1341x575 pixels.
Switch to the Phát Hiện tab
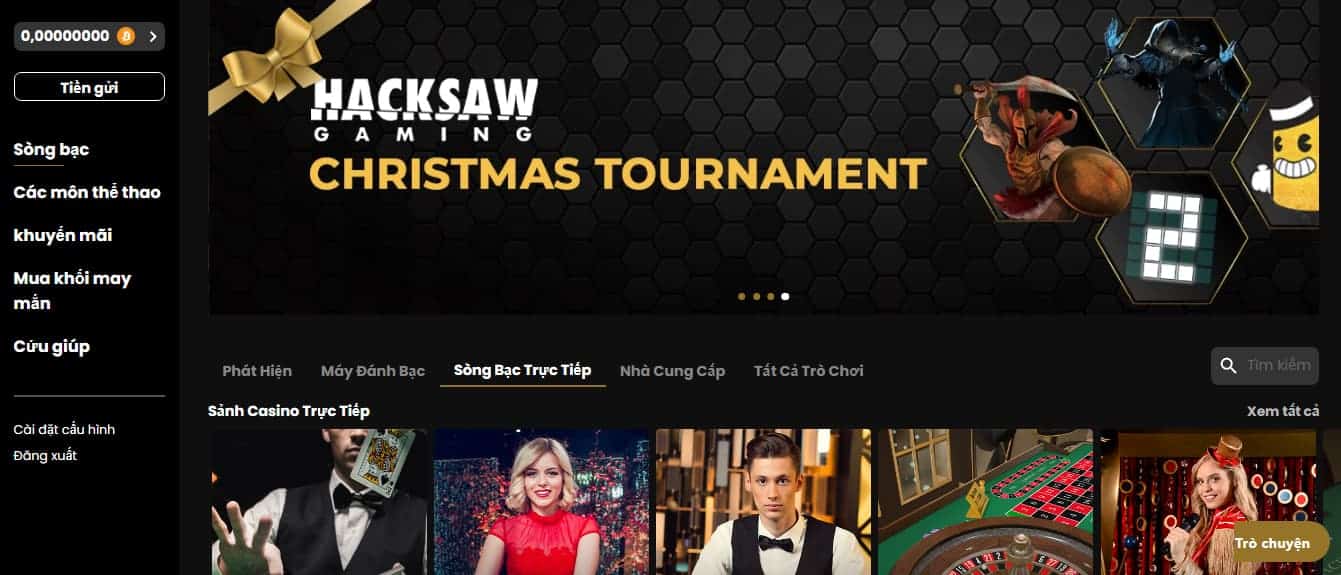point(257,370)
